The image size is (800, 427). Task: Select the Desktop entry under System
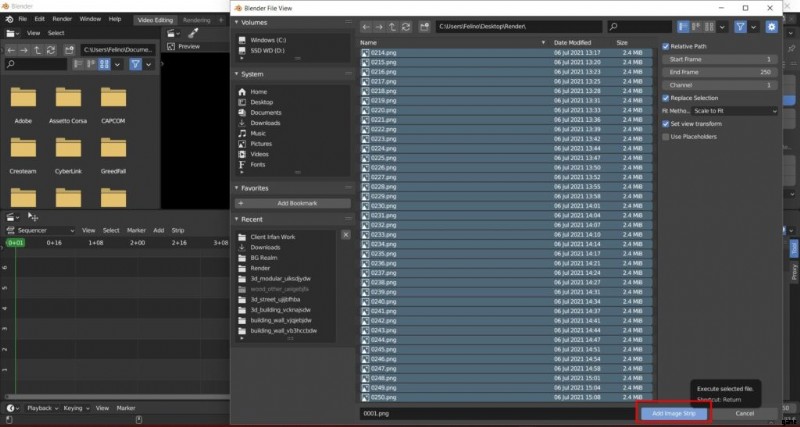point(262,102)
